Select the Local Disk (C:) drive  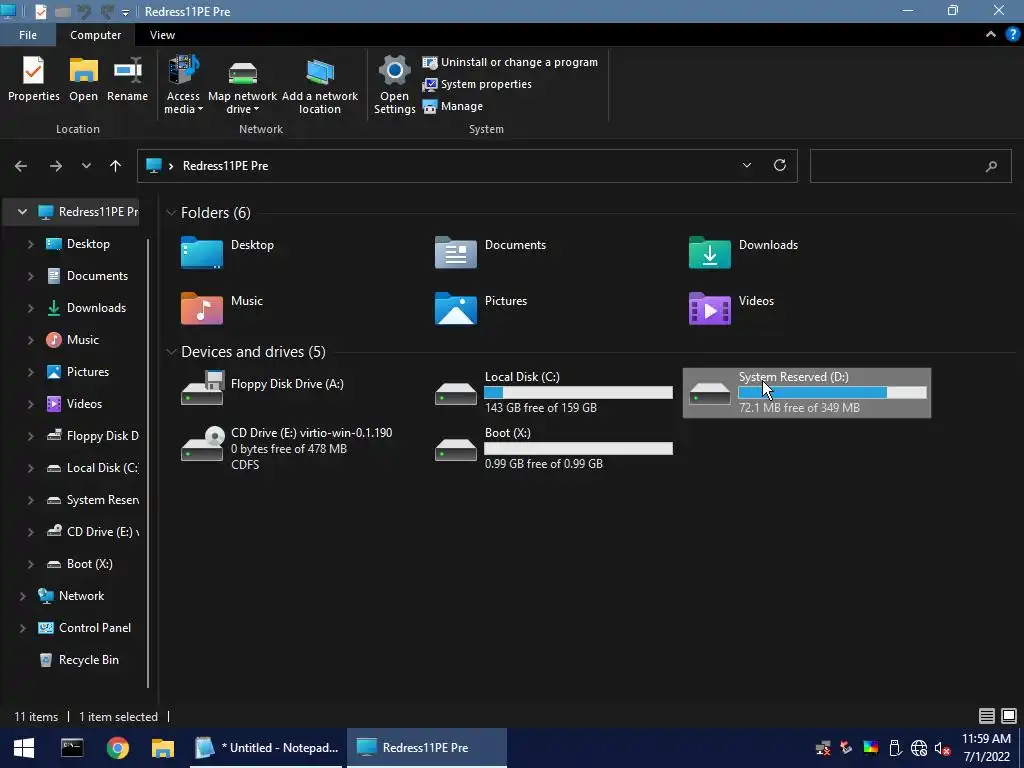(554, 392)
